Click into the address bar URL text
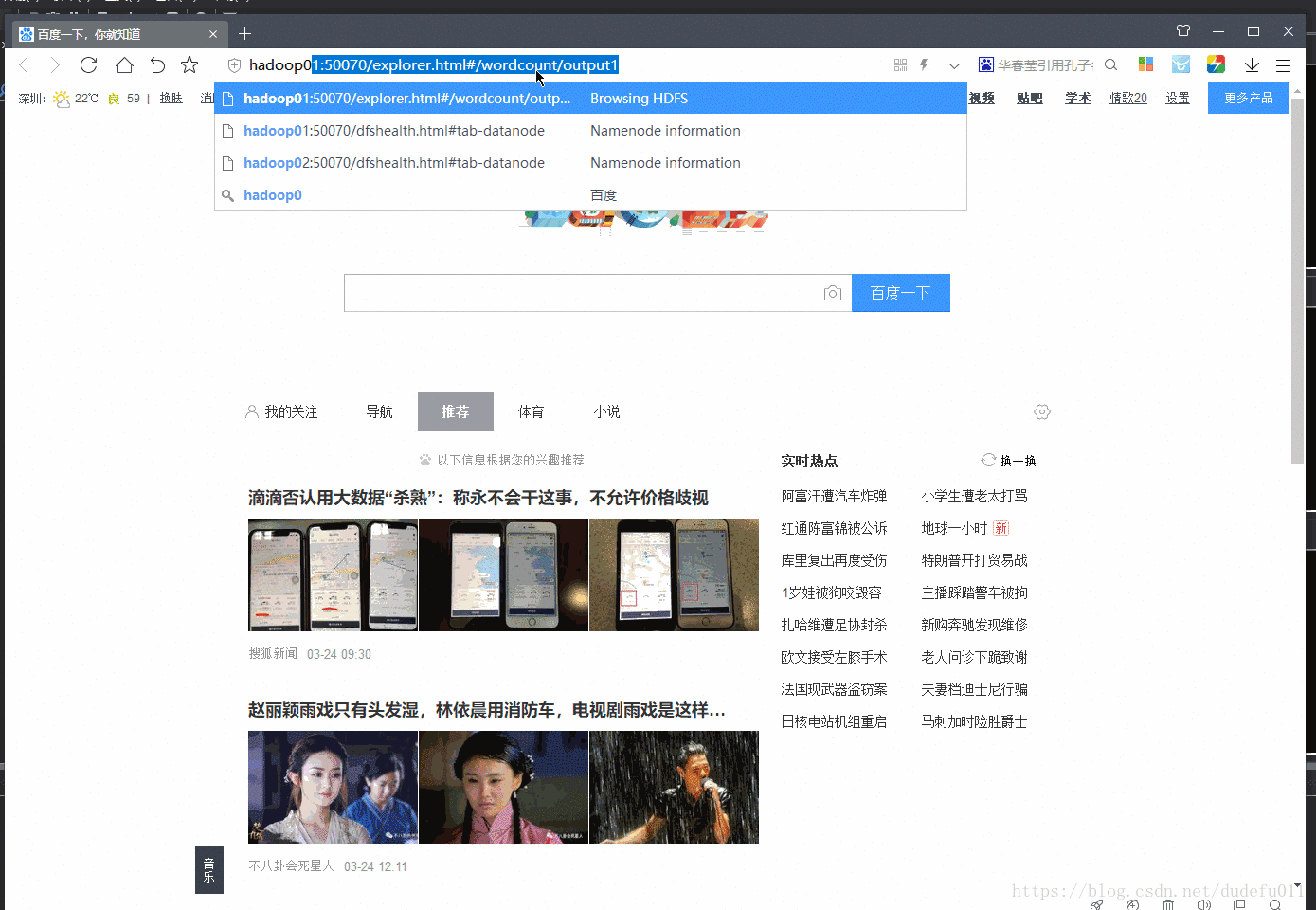1316x910 pixels. coord(433,64)
